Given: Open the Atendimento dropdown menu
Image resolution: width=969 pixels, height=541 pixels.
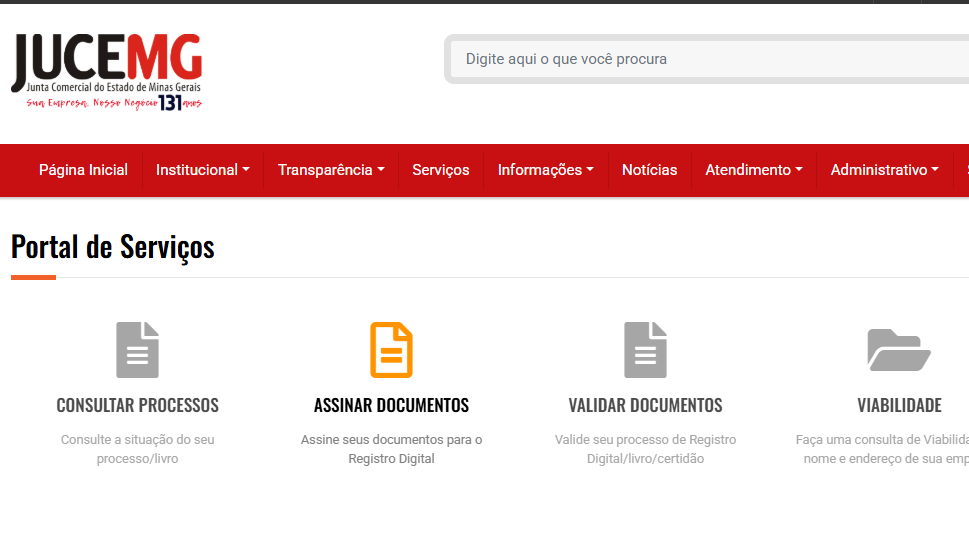Looking at the screenshot, I should coord(754,170).
